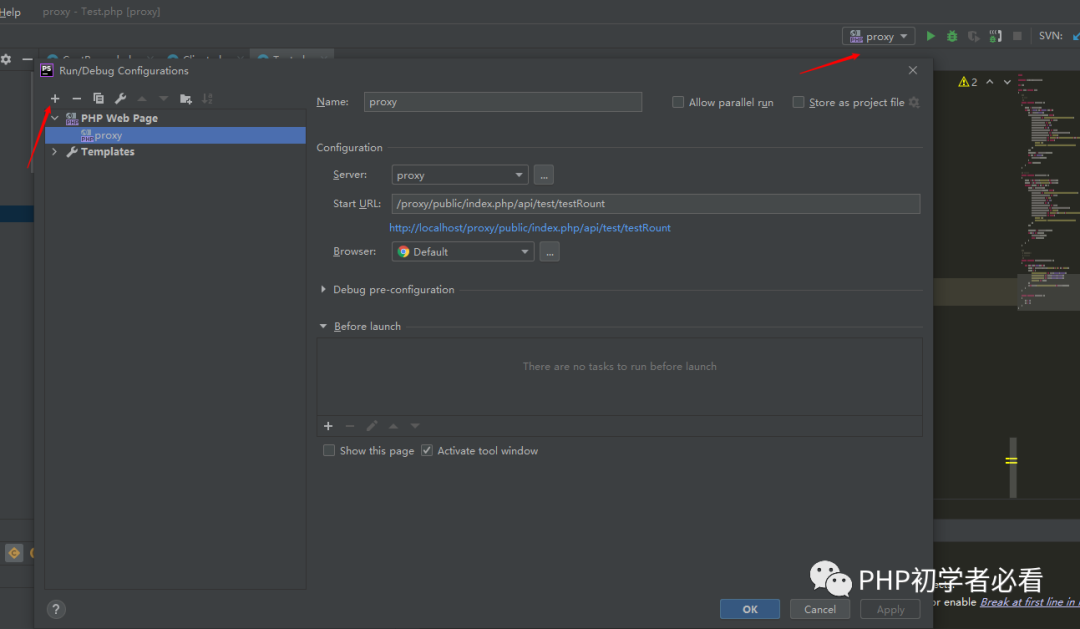Browse browsers with ellipsis button
The image size is (1080, 629).
click(x=550, y=251)
